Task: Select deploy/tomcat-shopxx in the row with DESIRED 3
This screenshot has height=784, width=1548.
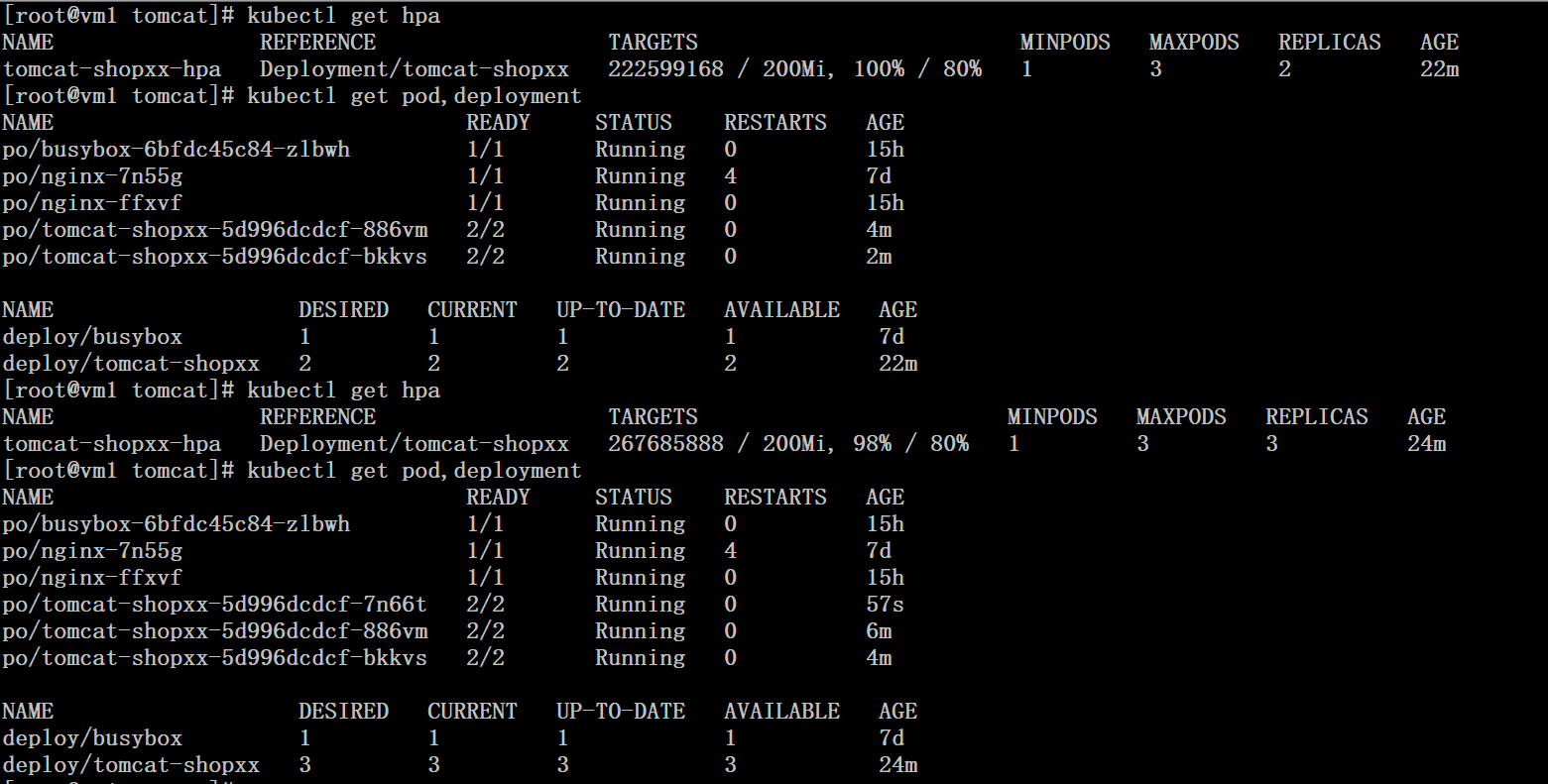Action: click(x=131, y=765)
